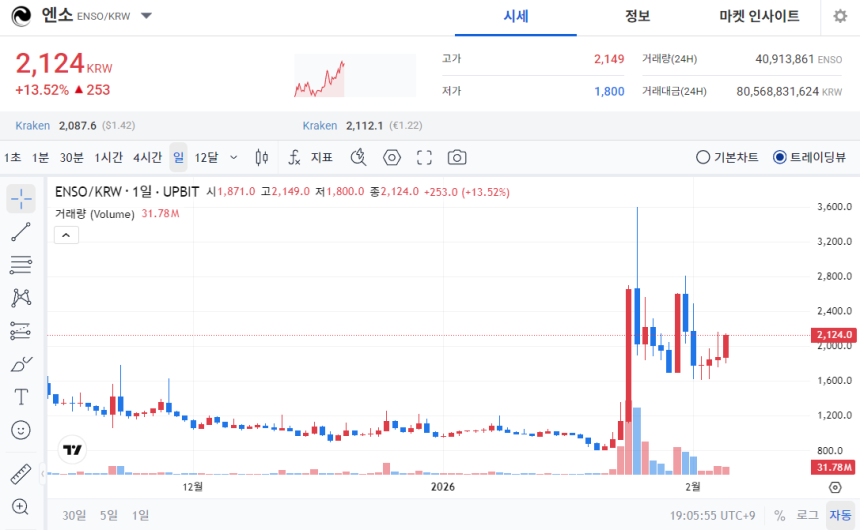Toggle 로그 logarithmic scale
The image size is (860, 530).
pyautogui.click(x=807, y=516)
